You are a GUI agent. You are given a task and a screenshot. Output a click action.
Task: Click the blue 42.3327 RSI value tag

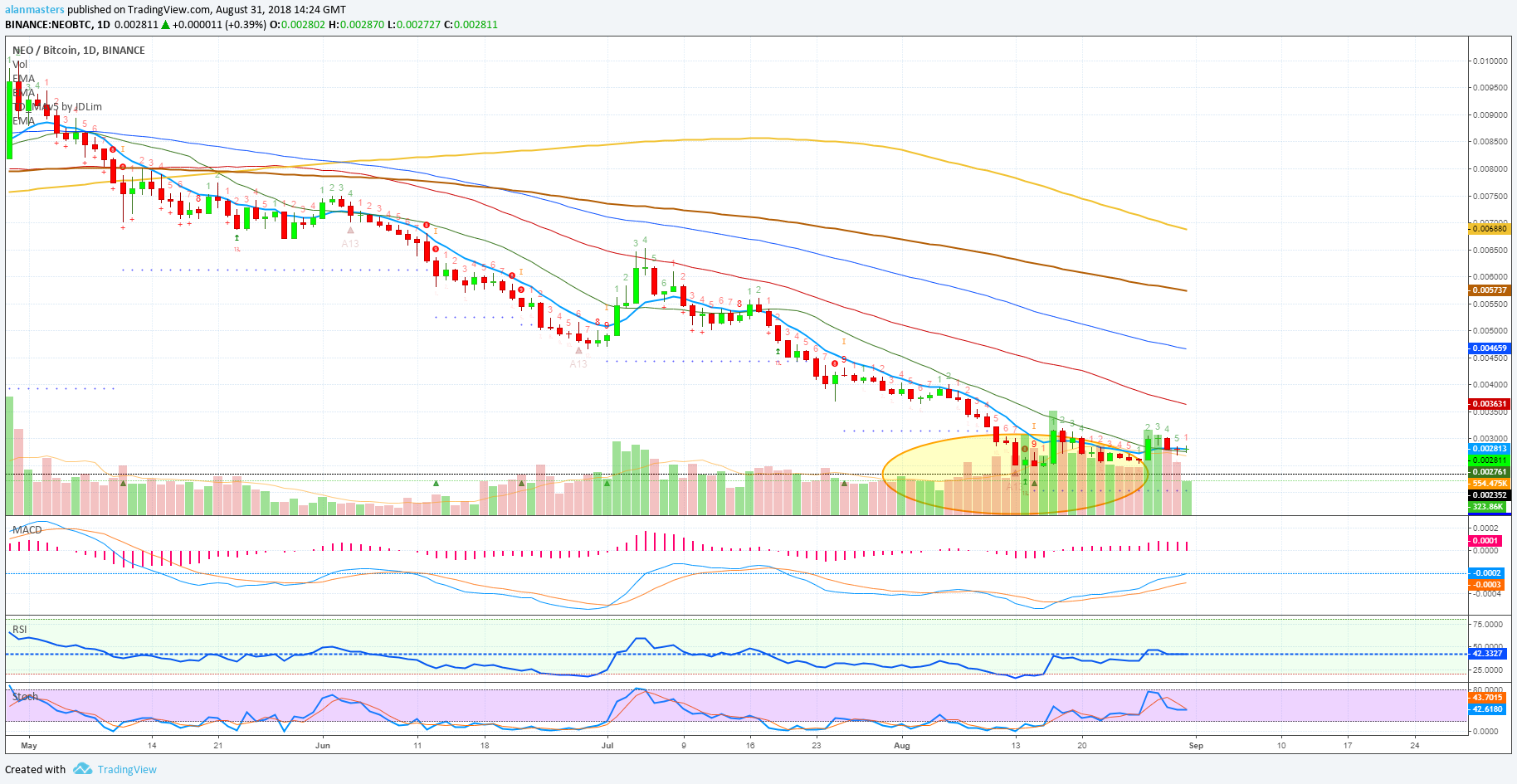(1487, 654)
